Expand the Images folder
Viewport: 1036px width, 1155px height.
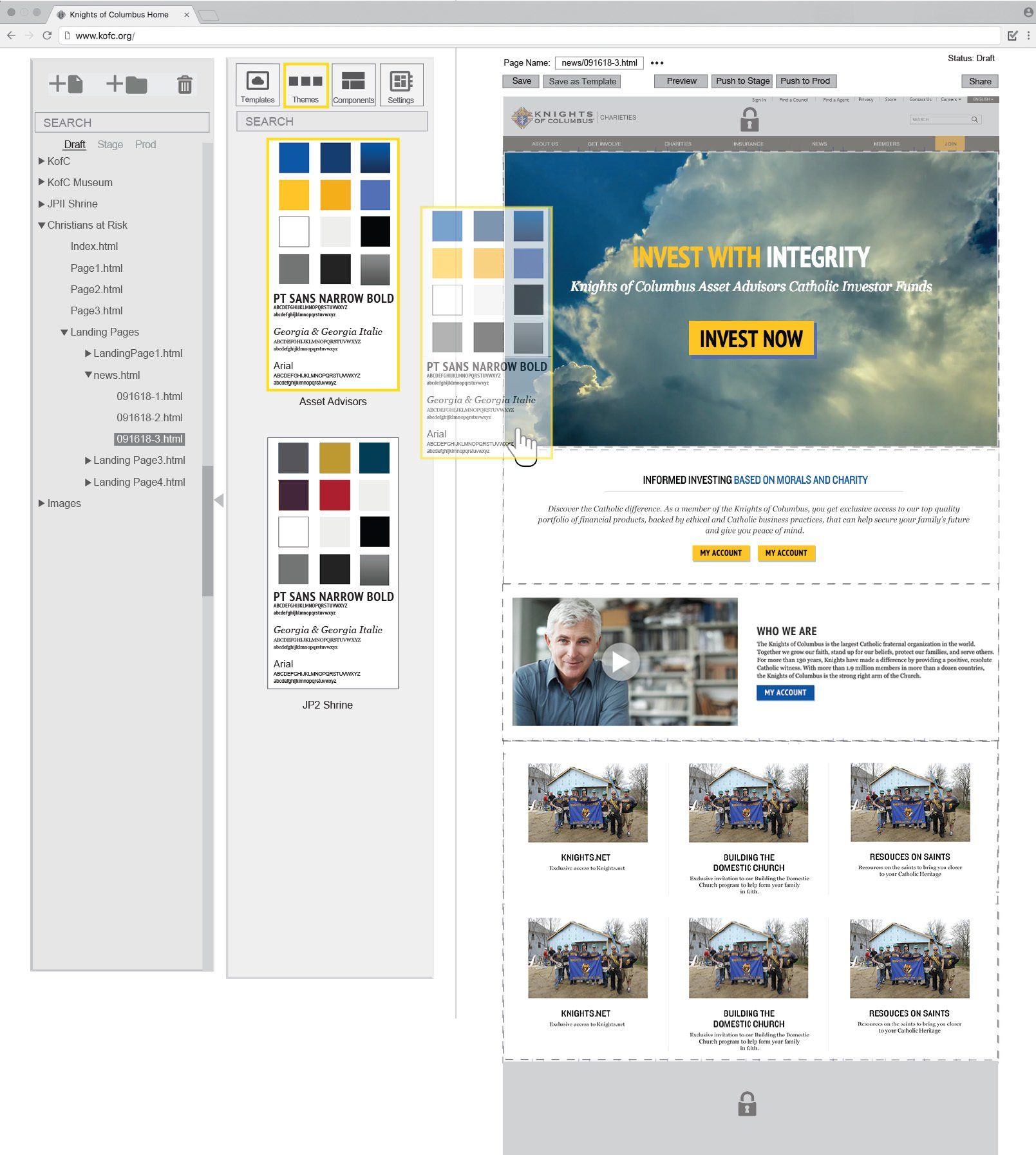[41, 503]
